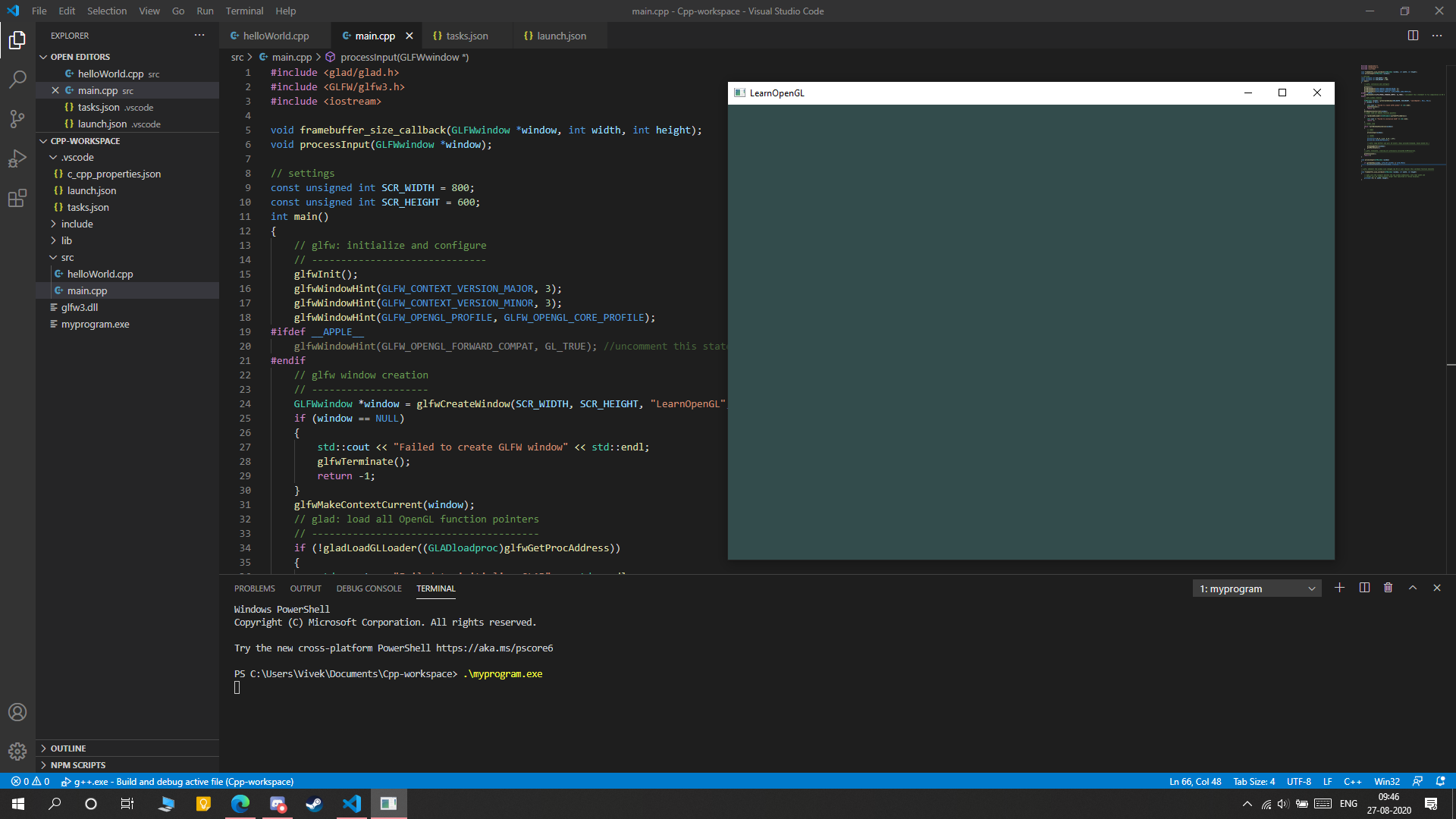Create a new terminal with plus icon
This screenshot has height=819, width=1456.
click(x=1339, y=588)
